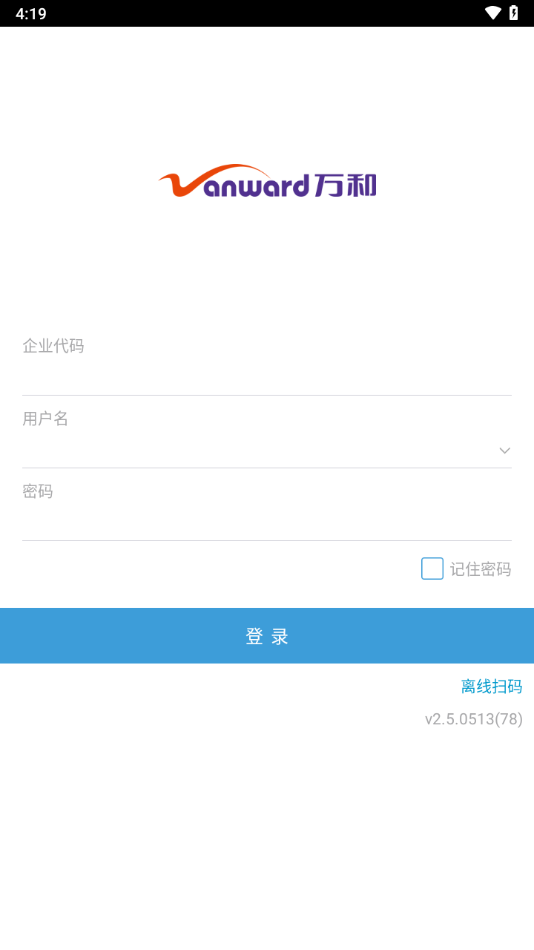Click the purple 'anward' logo text
The image size is (534, 950).
click(x=256, y=186)
